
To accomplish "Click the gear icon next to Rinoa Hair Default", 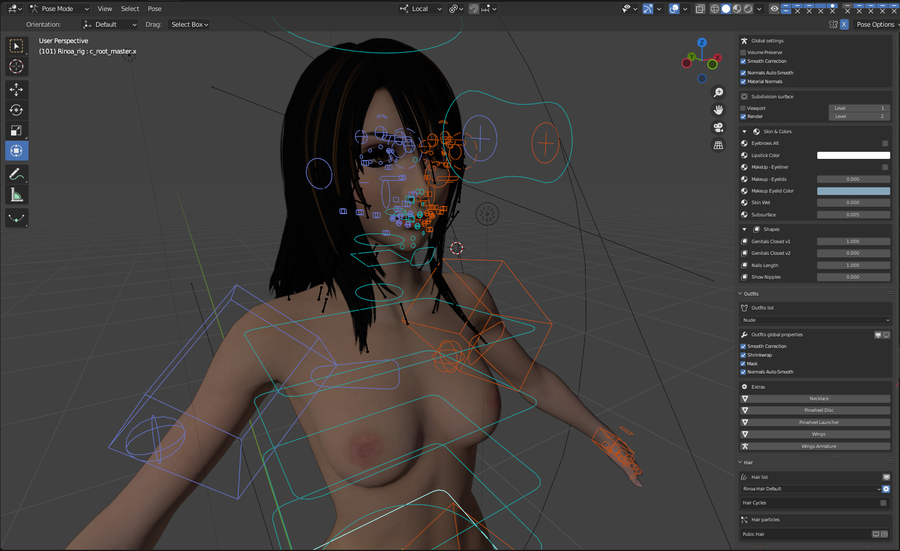I will (x=886, y=489).
